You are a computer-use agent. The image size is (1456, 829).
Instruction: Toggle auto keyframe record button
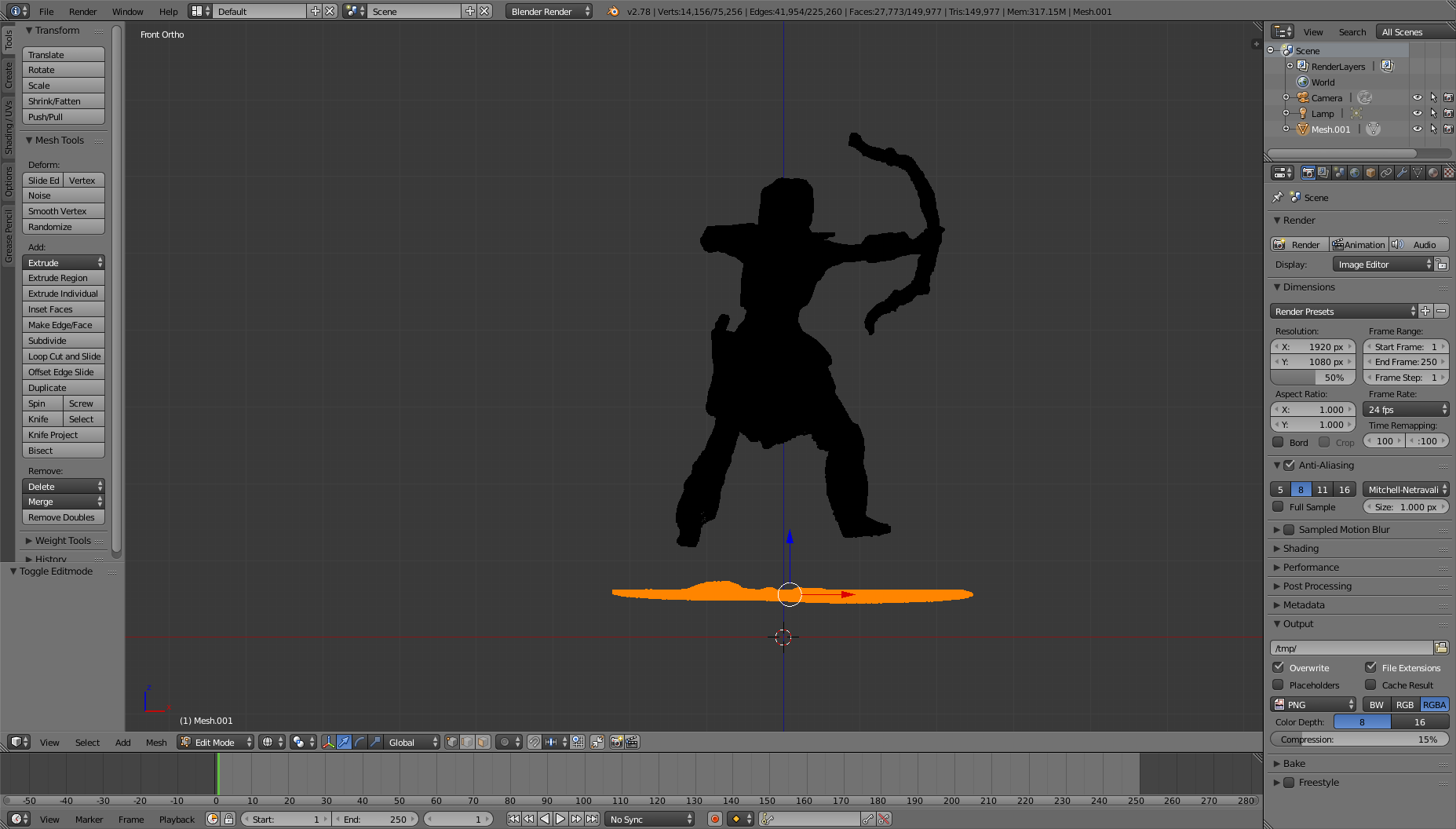(x=714, y=819)
